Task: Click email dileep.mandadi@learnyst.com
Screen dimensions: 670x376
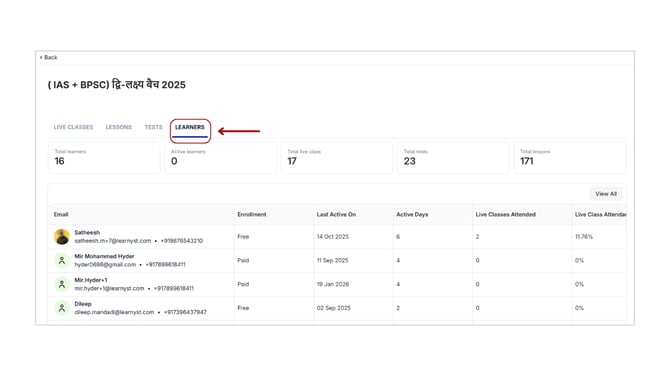Action: 114,312
